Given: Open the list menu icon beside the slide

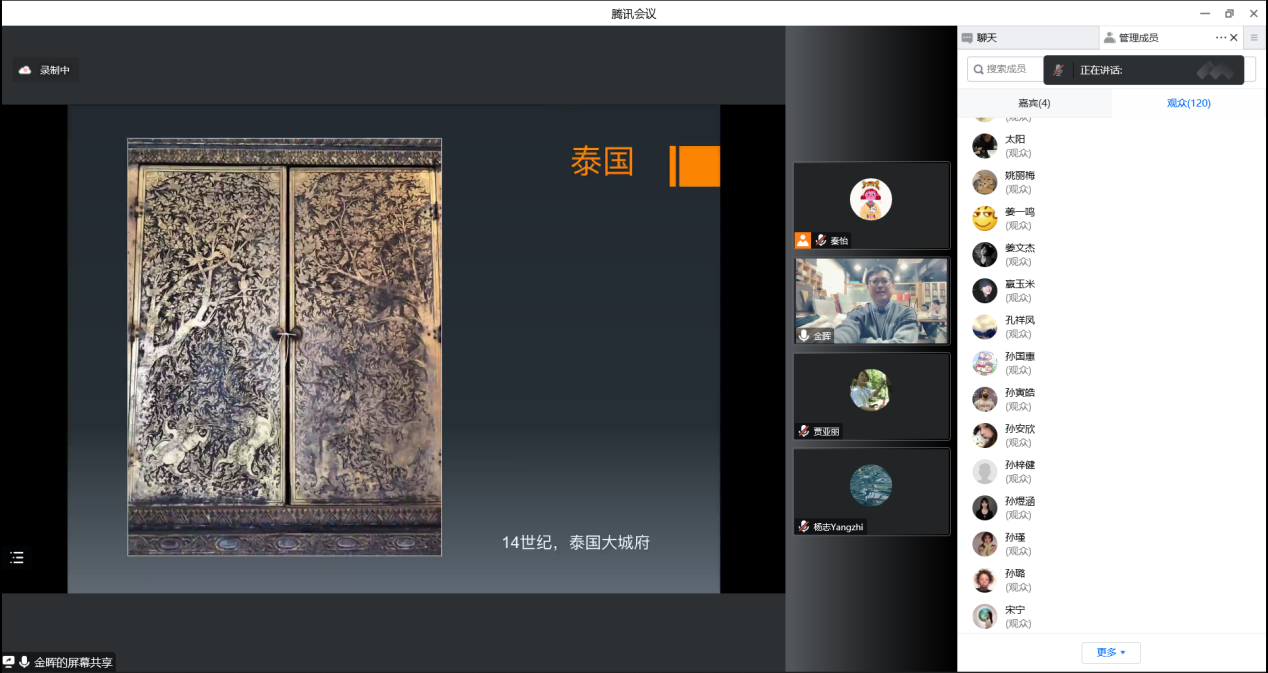Looking at the screenshot, I should 17,557.
